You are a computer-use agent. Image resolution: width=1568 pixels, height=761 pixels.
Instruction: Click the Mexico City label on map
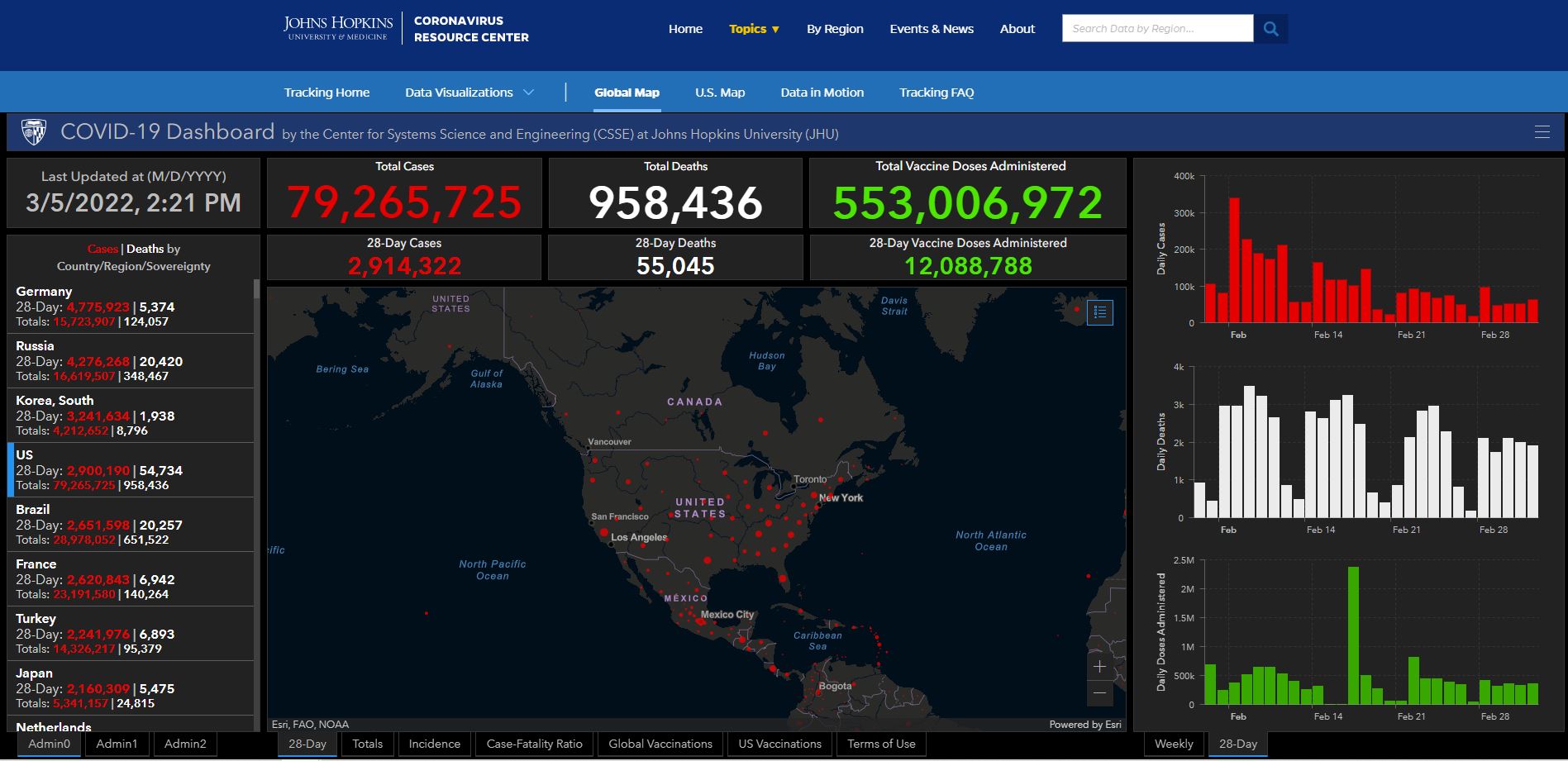pos(727,615)
